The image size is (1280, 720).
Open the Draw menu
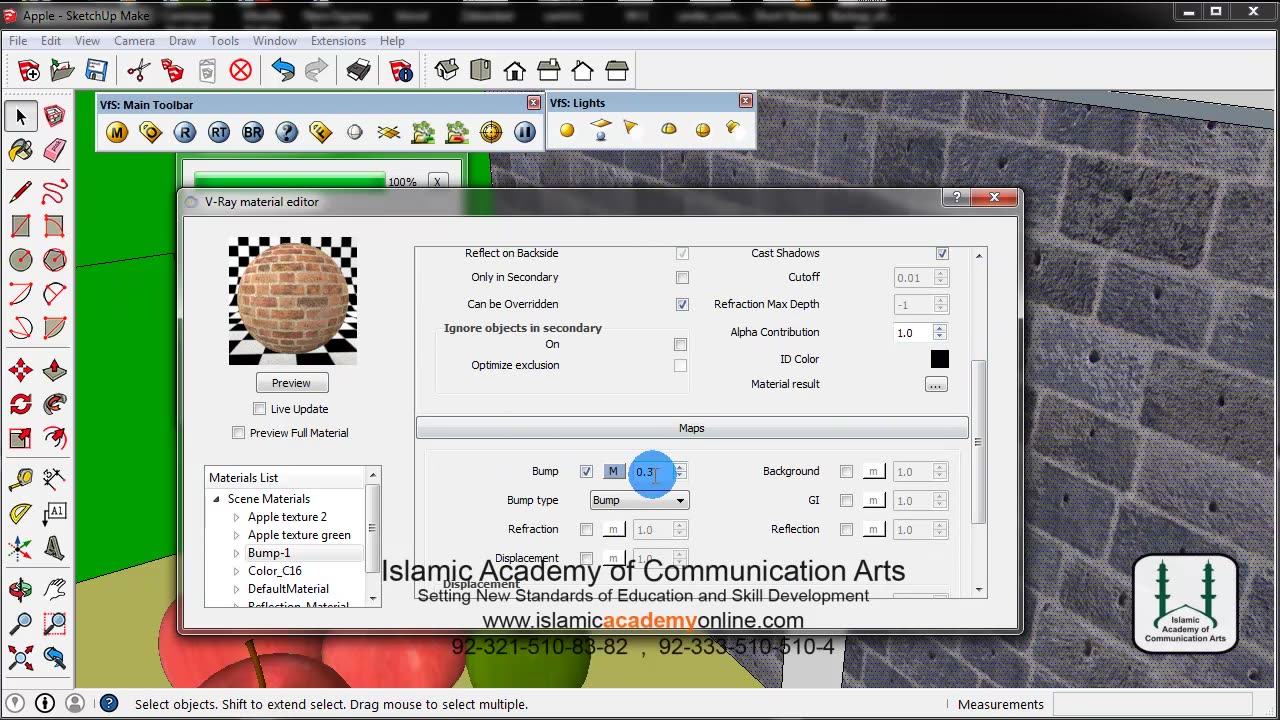[x=182, y=41]
